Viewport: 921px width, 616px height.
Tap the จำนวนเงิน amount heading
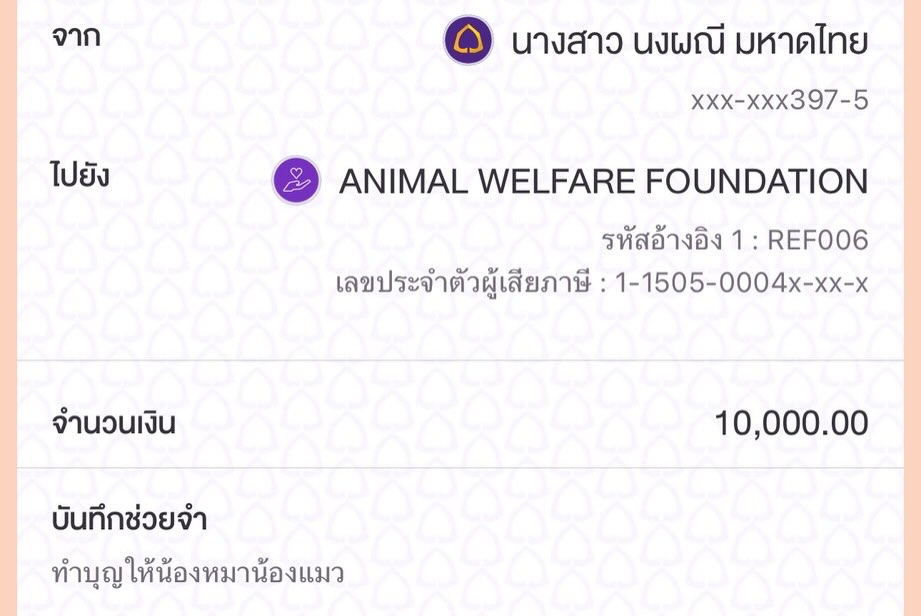[x=112, y=424]
